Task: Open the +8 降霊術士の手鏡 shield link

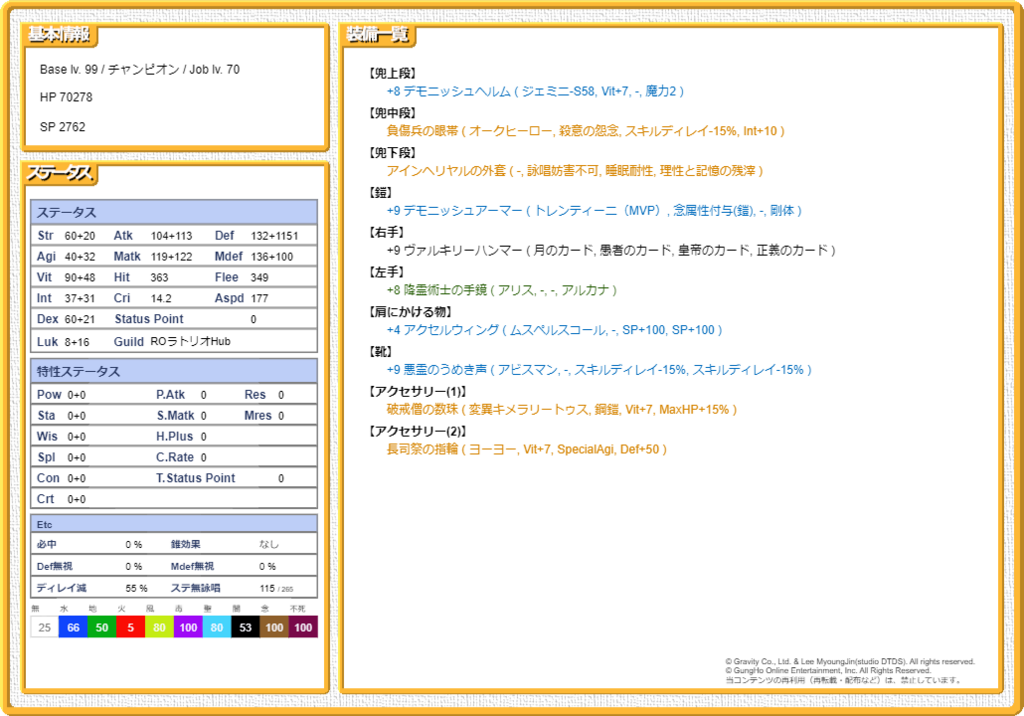Action: [501, 290]
